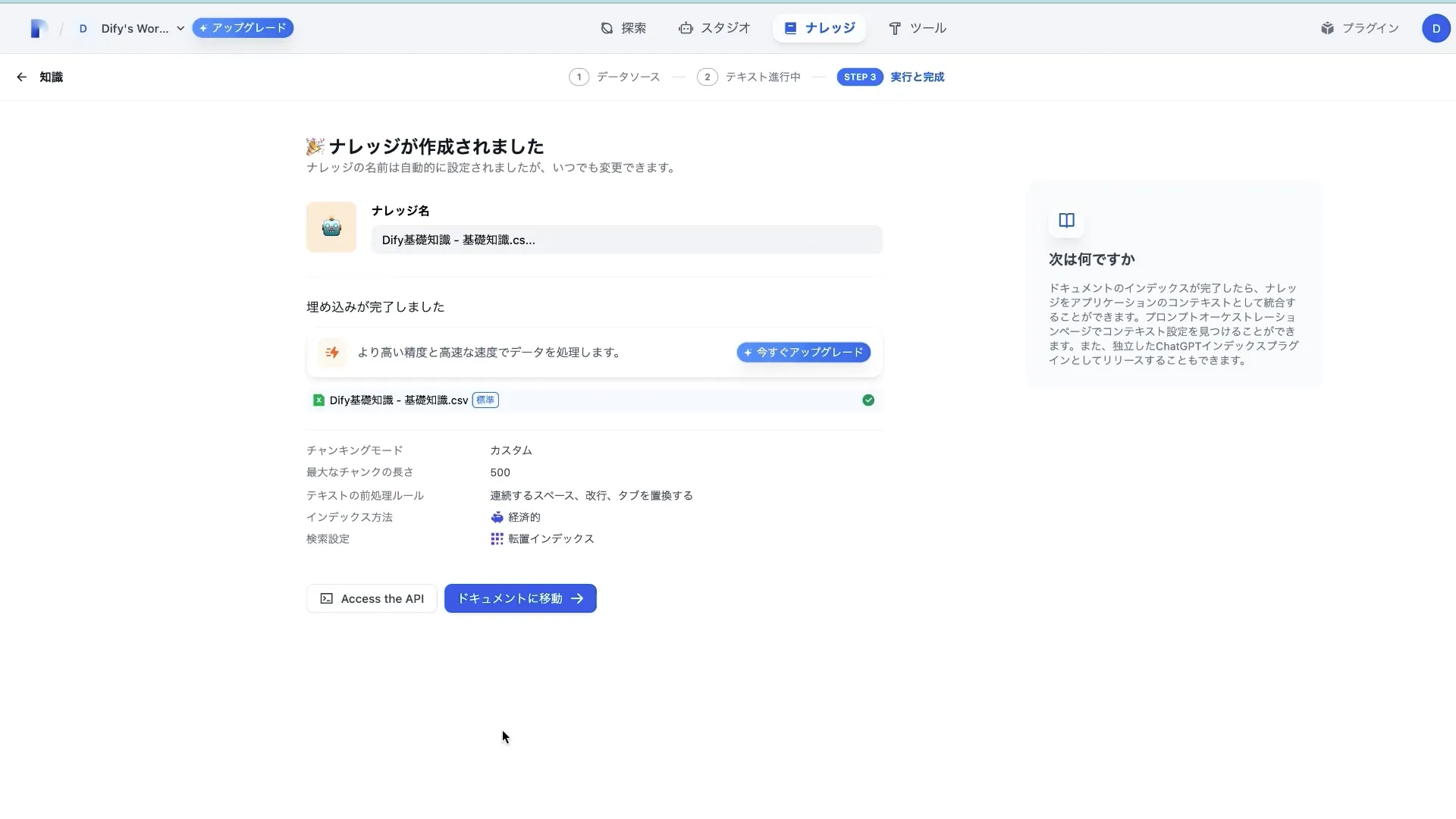Click the back arrow next to 知識
This screenshot has height=819, width=1456.
(22, 77)
